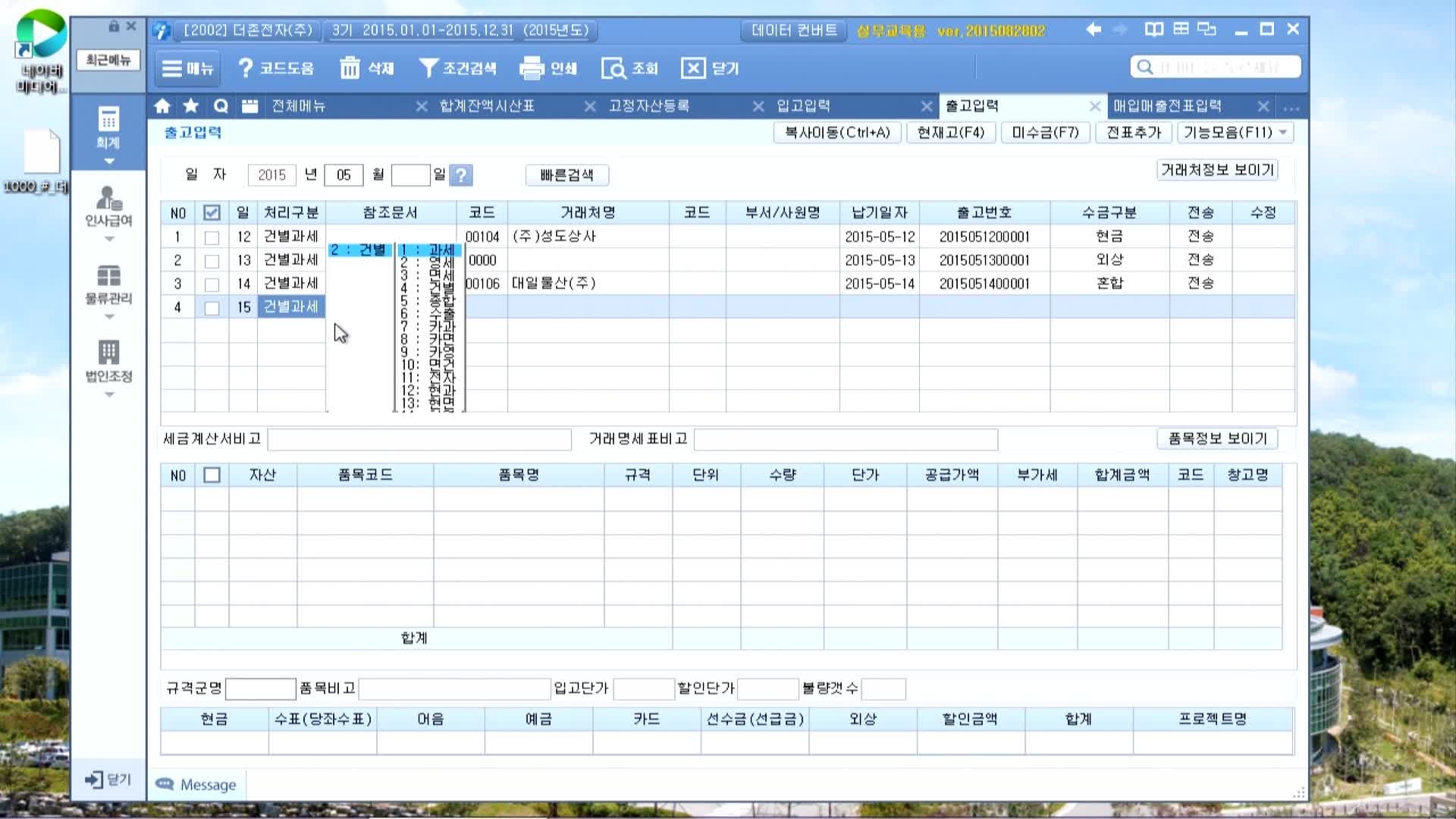The image size is (1456, 819).
Task: Click 현재고(F4) button
Action: point(951,133)
